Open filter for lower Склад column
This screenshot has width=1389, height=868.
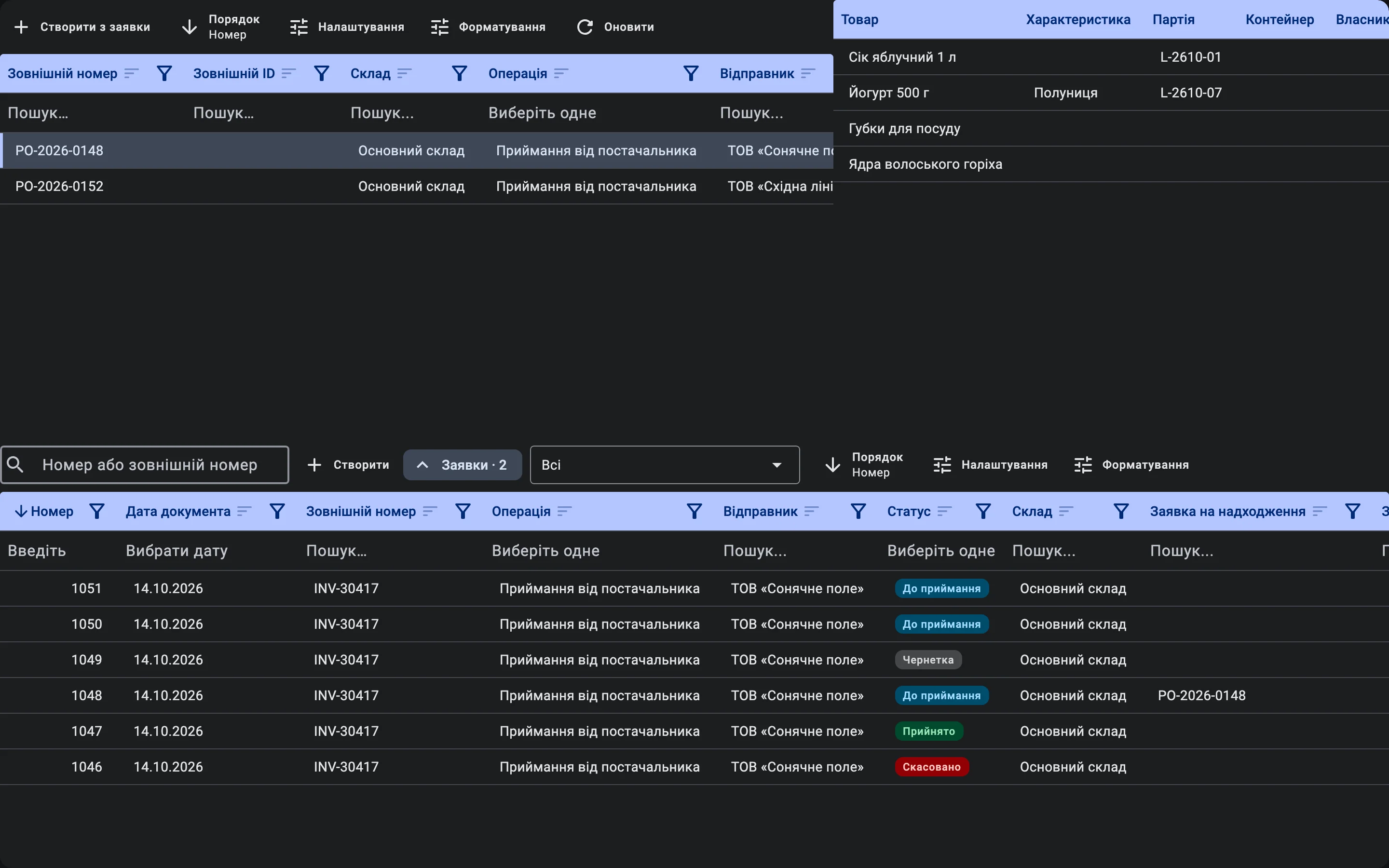click(1121, 511)
